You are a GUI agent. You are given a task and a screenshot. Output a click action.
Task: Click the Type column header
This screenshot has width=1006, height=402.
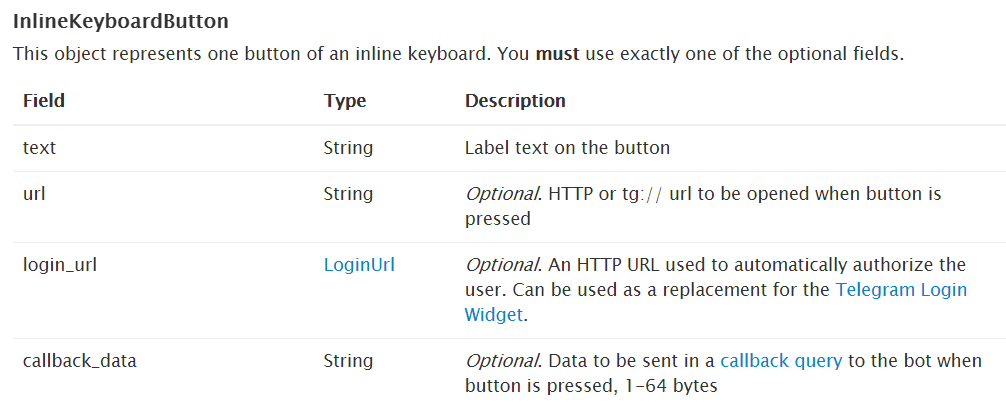(345, 101)
